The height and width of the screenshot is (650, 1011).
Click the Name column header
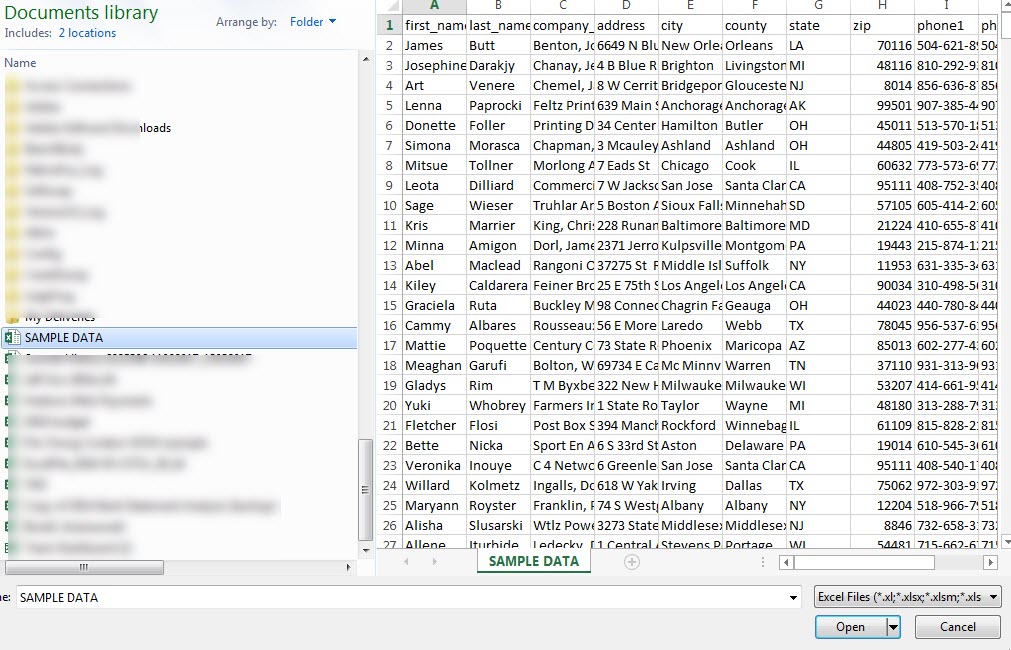pos(21,63)
